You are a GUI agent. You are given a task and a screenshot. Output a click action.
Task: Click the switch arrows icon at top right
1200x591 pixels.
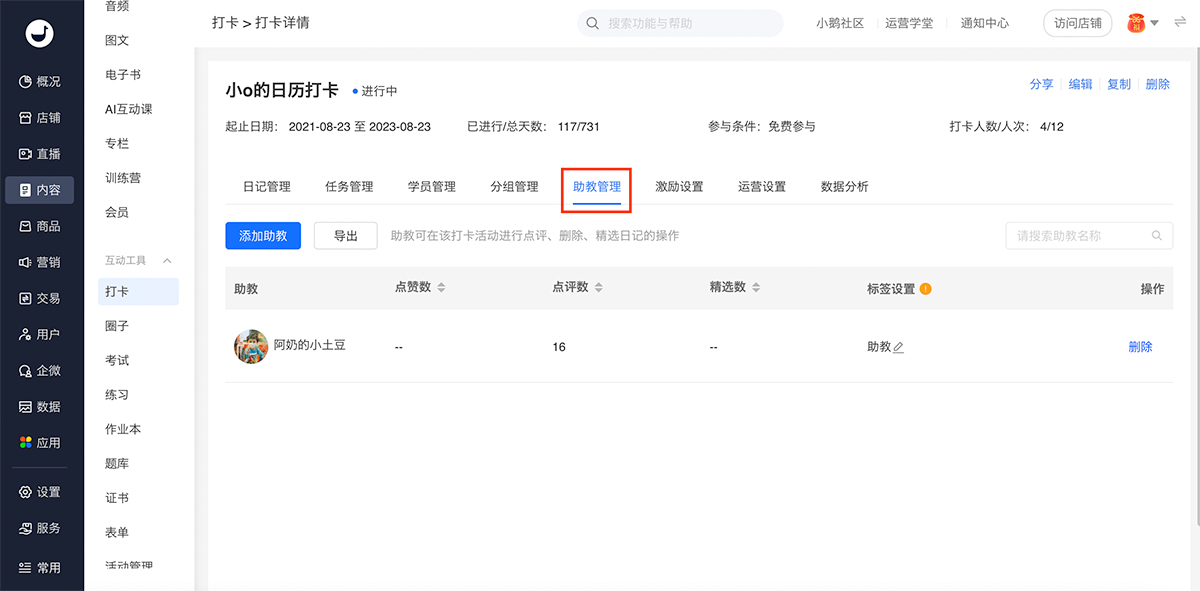(1180, 23)
